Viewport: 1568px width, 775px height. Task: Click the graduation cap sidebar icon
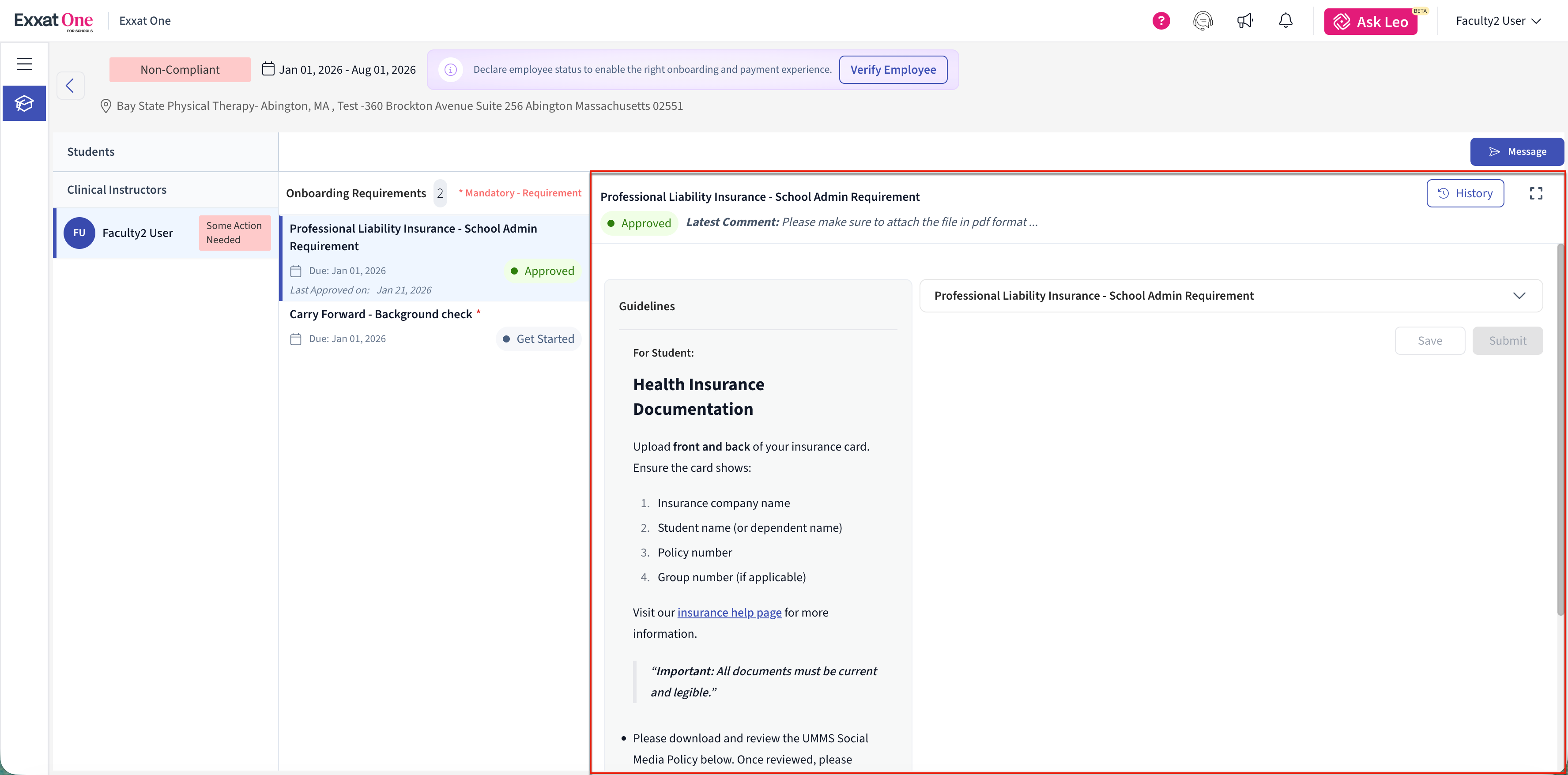coord(24,104)
